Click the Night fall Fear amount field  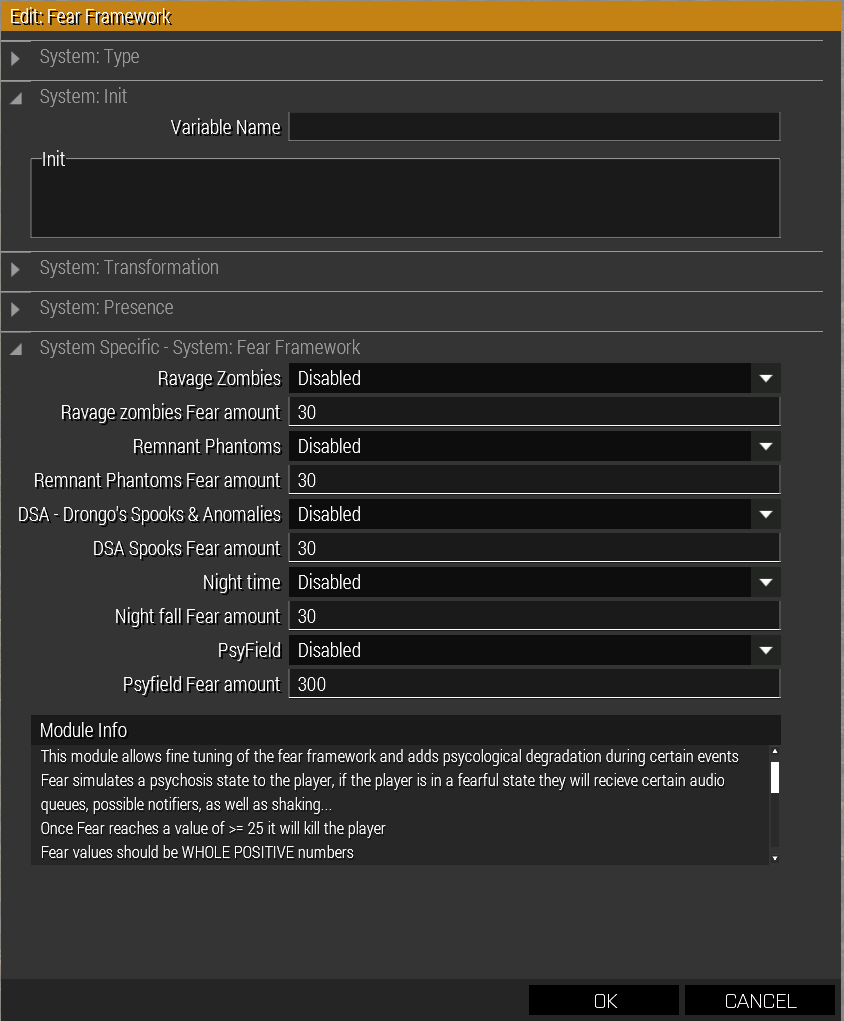click(534, 616)
